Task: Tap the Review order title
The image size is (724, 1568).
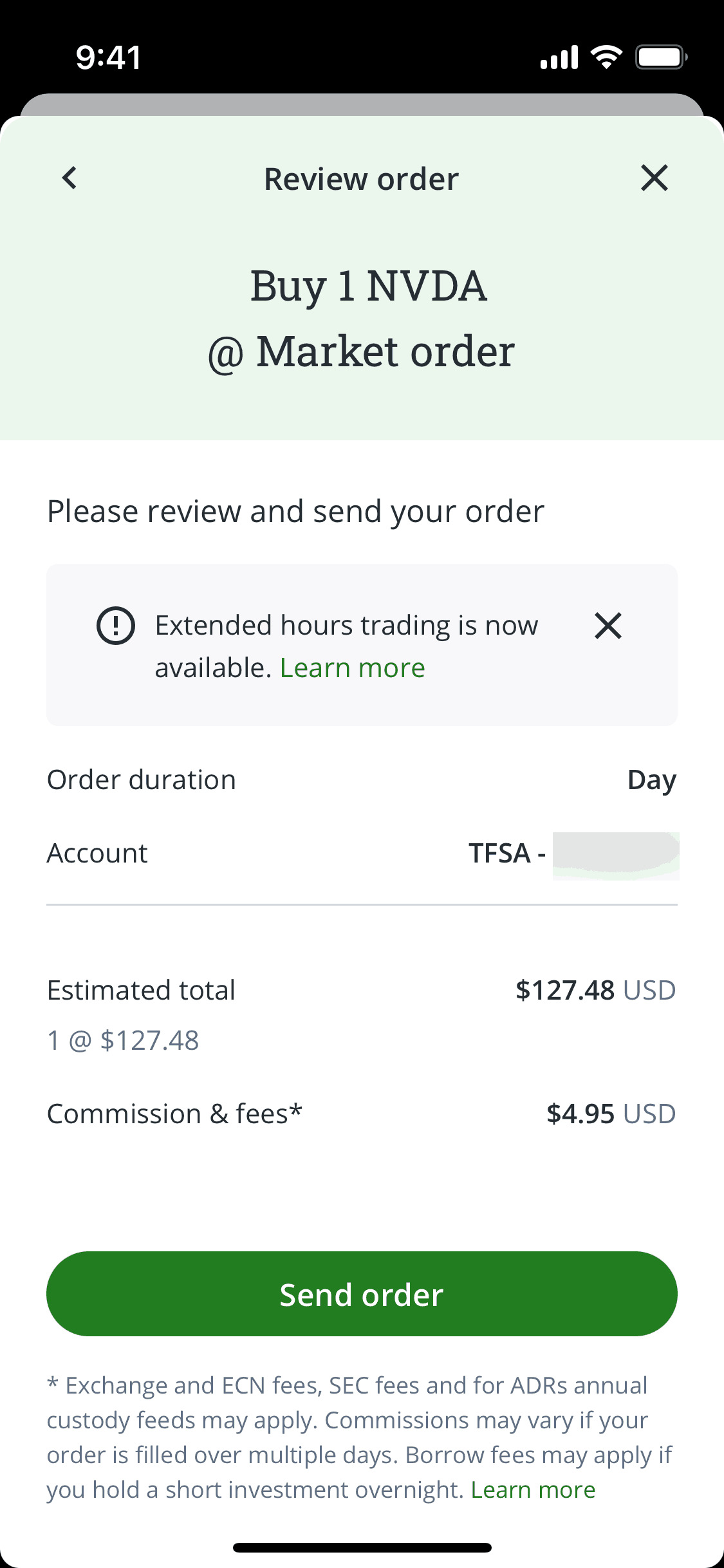Action: 362,179
